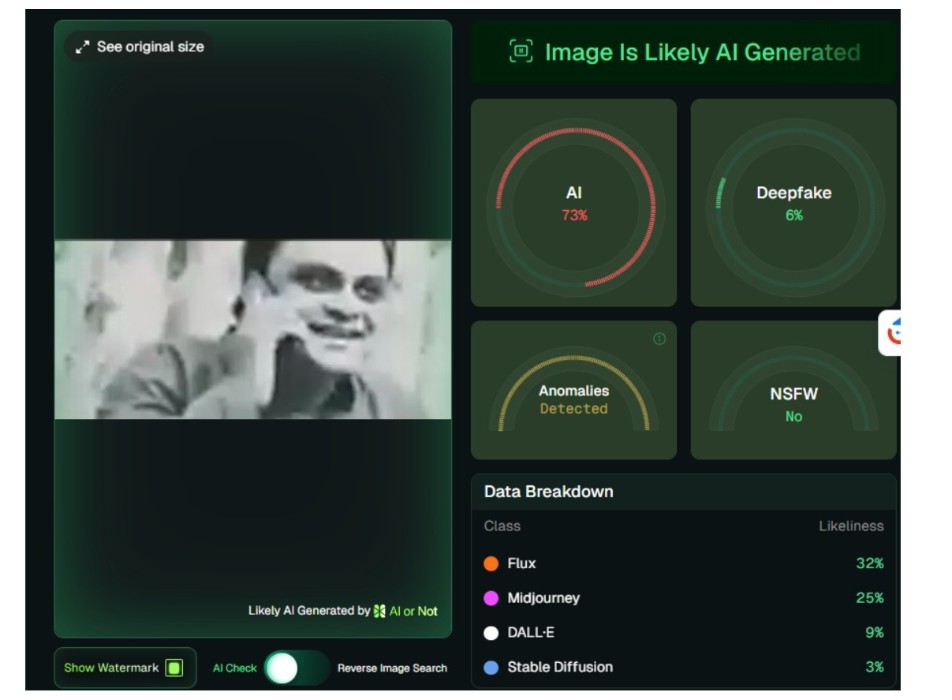Open the Deepfake 6% score gauge
Image resolution: width=952 pixels, height=700 pixels.
click(x=793, y=203)
